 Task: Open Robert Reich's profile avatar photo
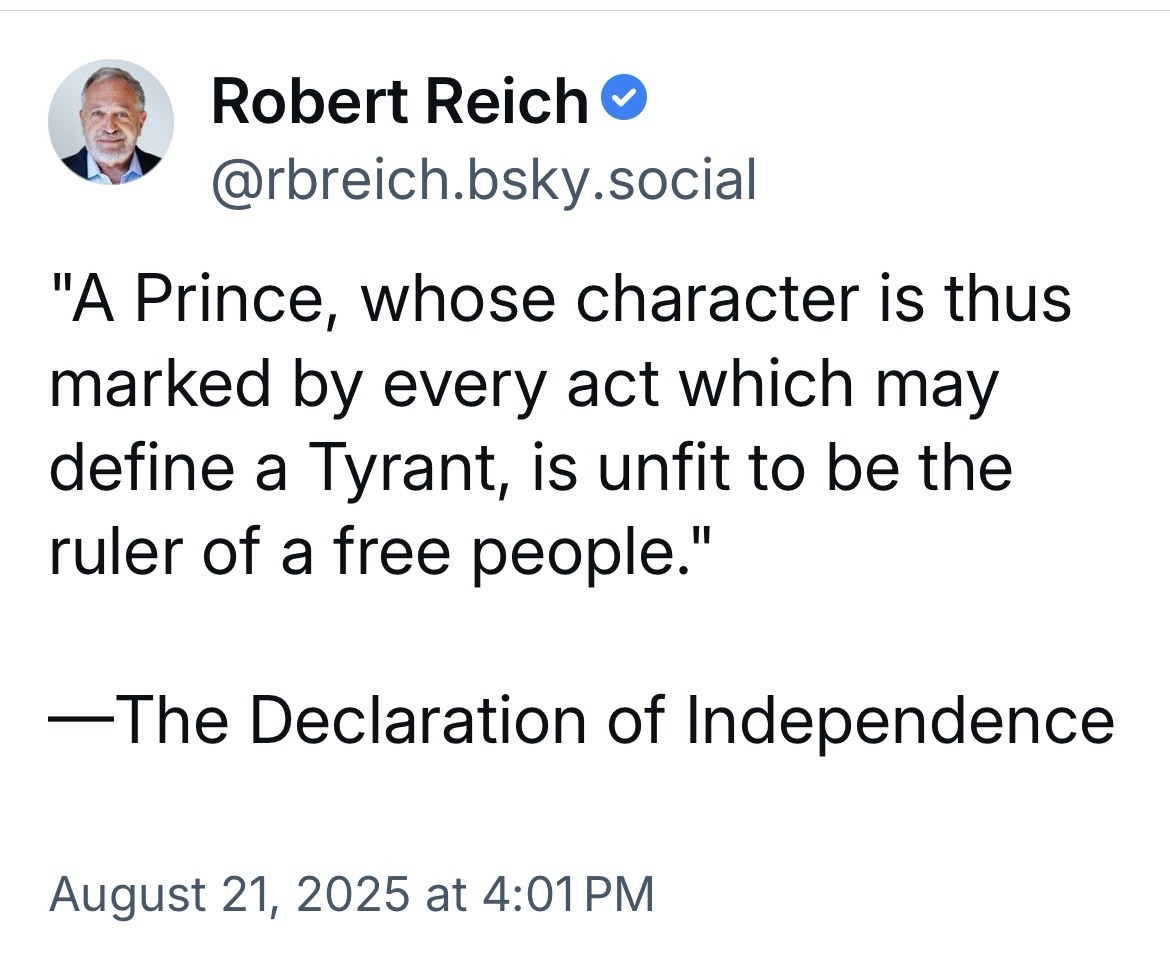coord(110,122)
